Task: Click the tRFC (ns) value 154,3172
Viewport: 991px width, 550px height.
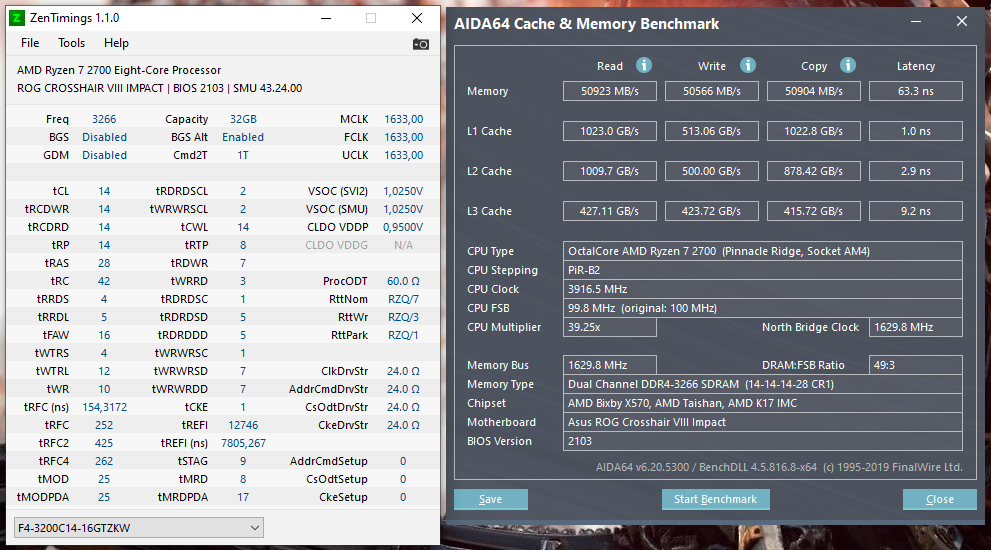Action: point(104,407)
